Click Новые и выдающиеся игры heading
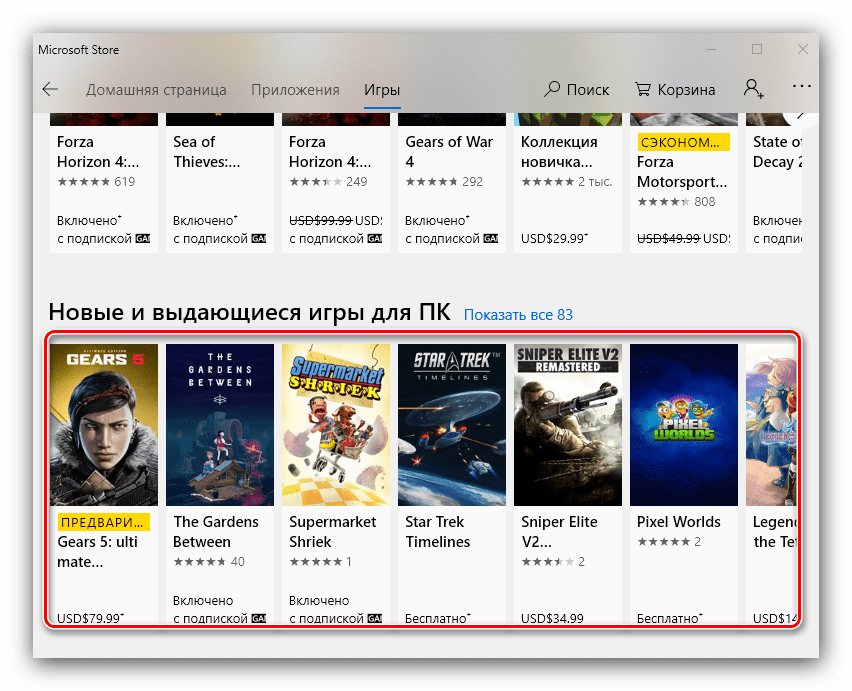 [x=249, y=312]
